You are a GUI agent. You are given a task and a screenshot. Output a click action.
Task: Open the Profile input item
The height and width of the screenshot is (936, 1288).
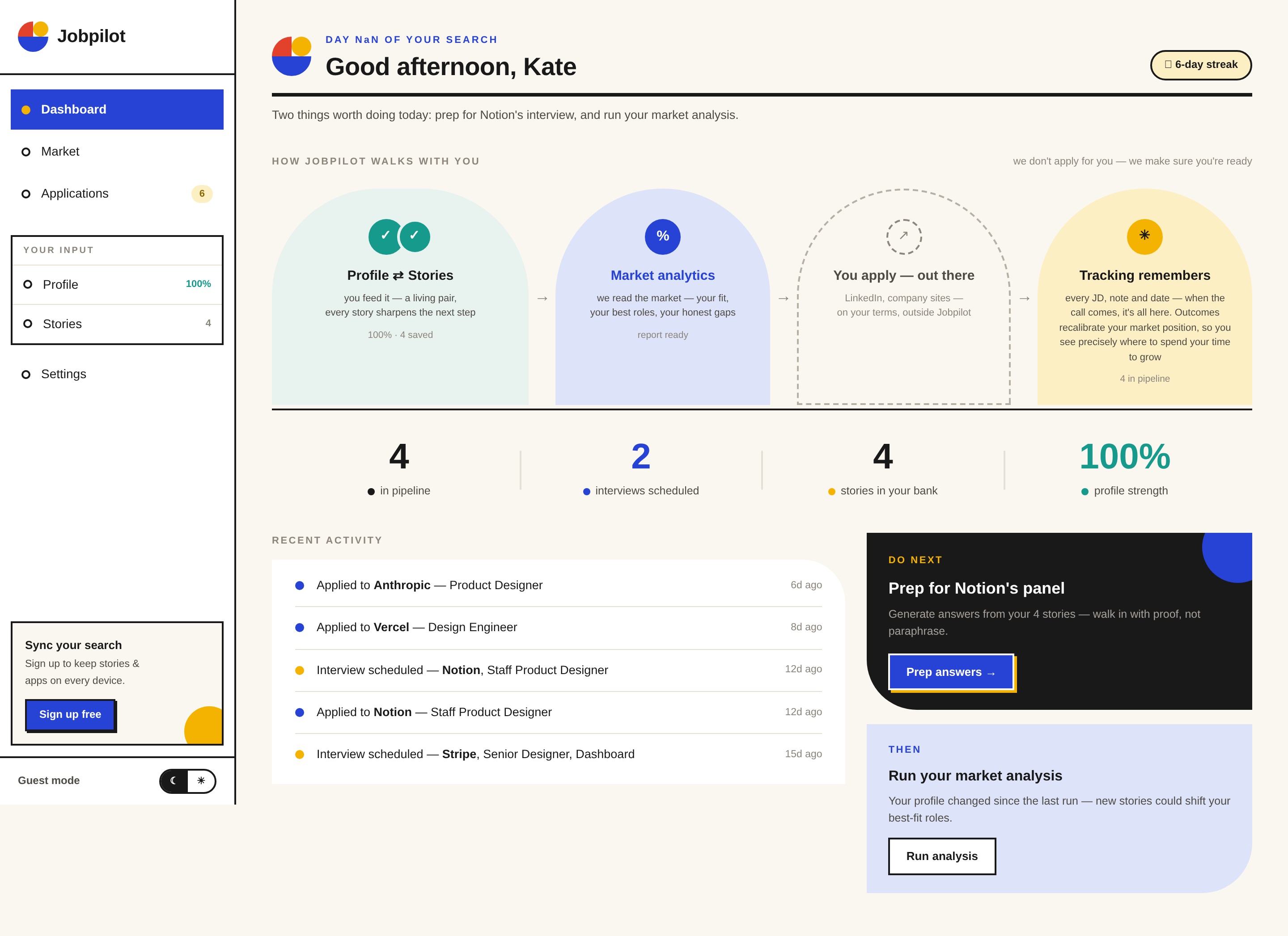tap(117, 284)
